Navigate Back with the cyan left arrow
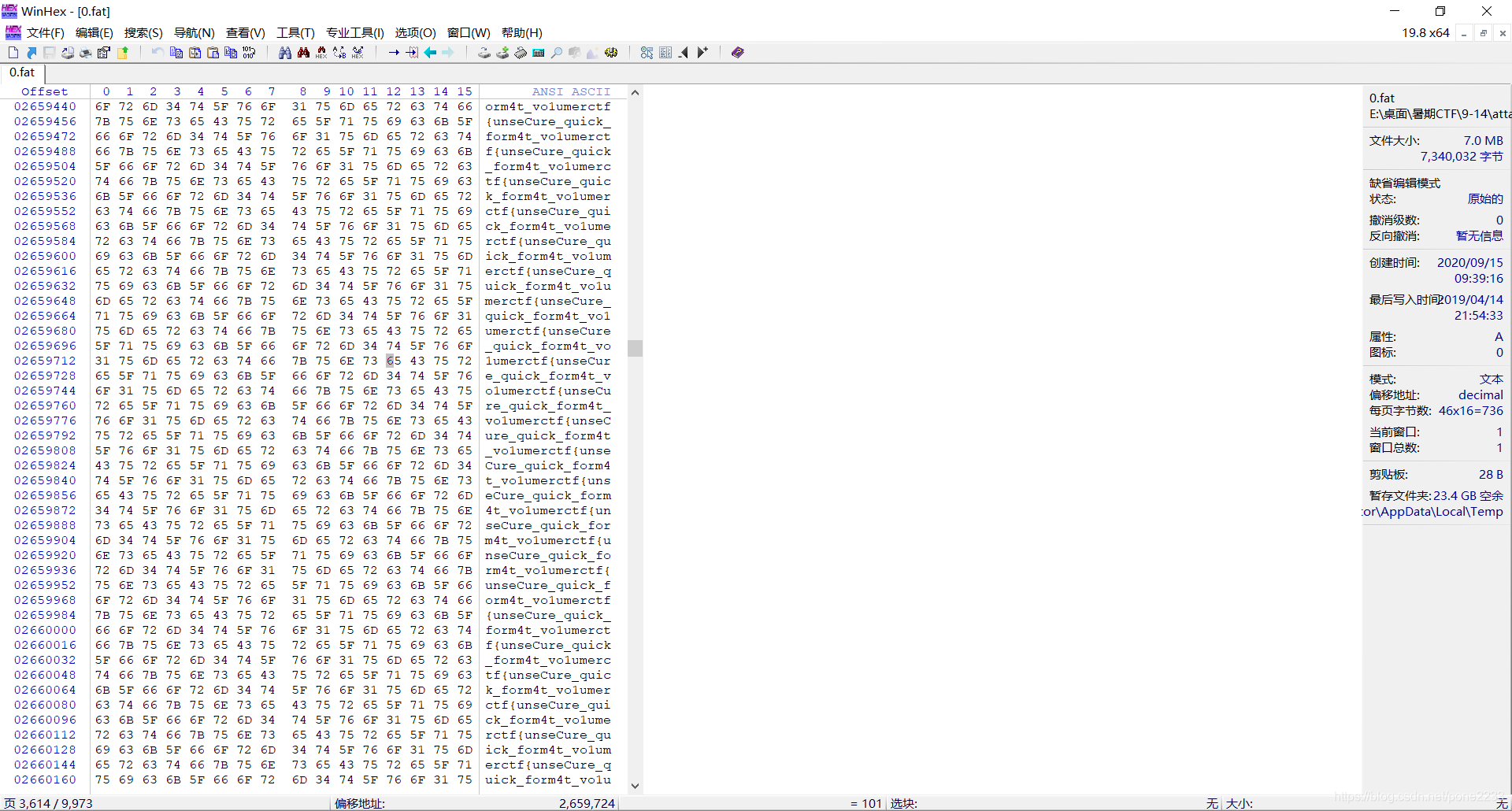This screenshot has width=1512, height=811. [430, 53]
